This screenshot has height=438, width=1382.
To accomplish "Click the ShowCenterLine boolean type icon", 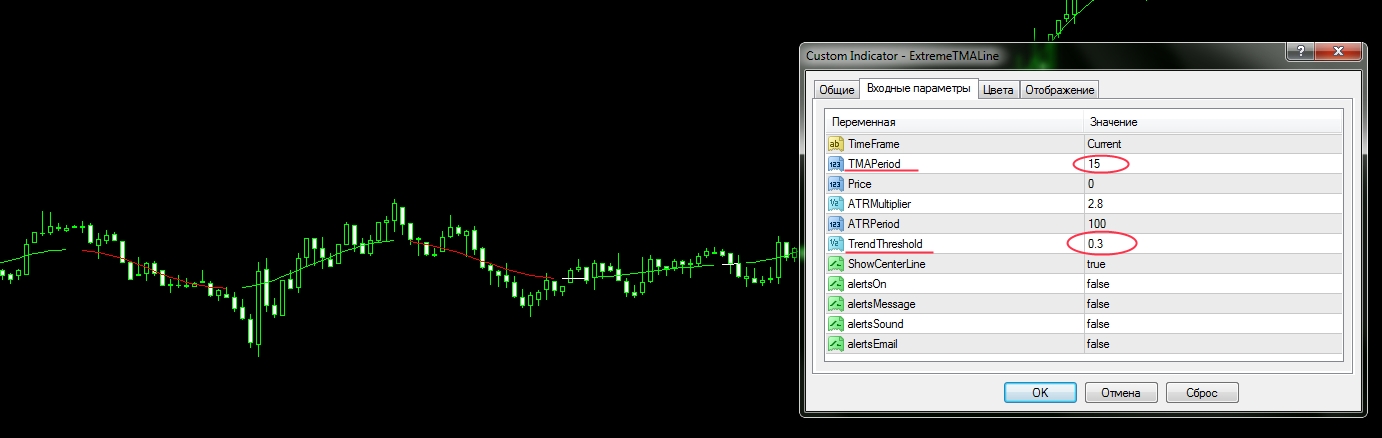I will pyautogui.click(x=836, y=264).
